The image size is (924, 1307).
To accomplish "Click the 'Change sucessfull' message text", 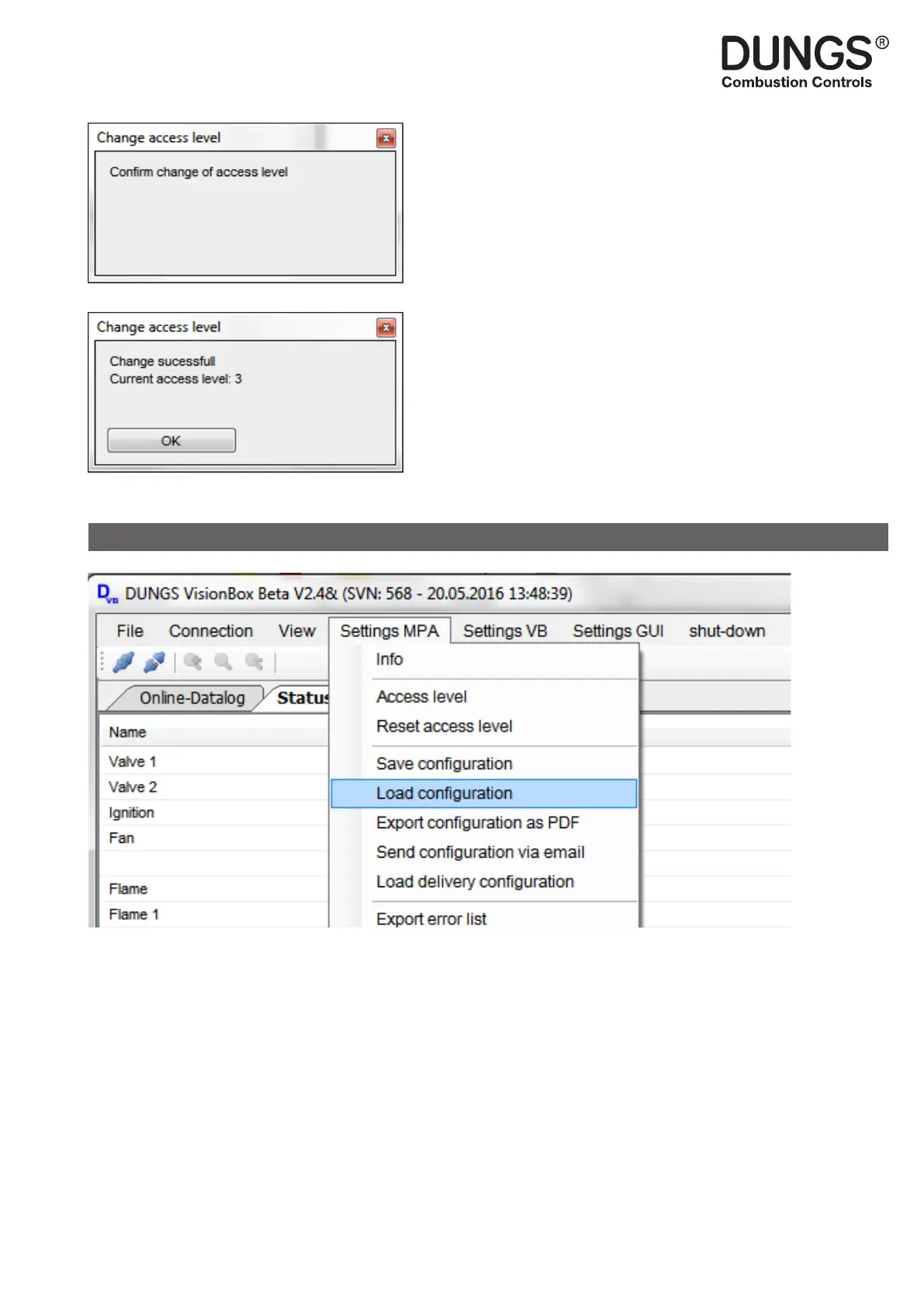I will click(x=162, y=361).
